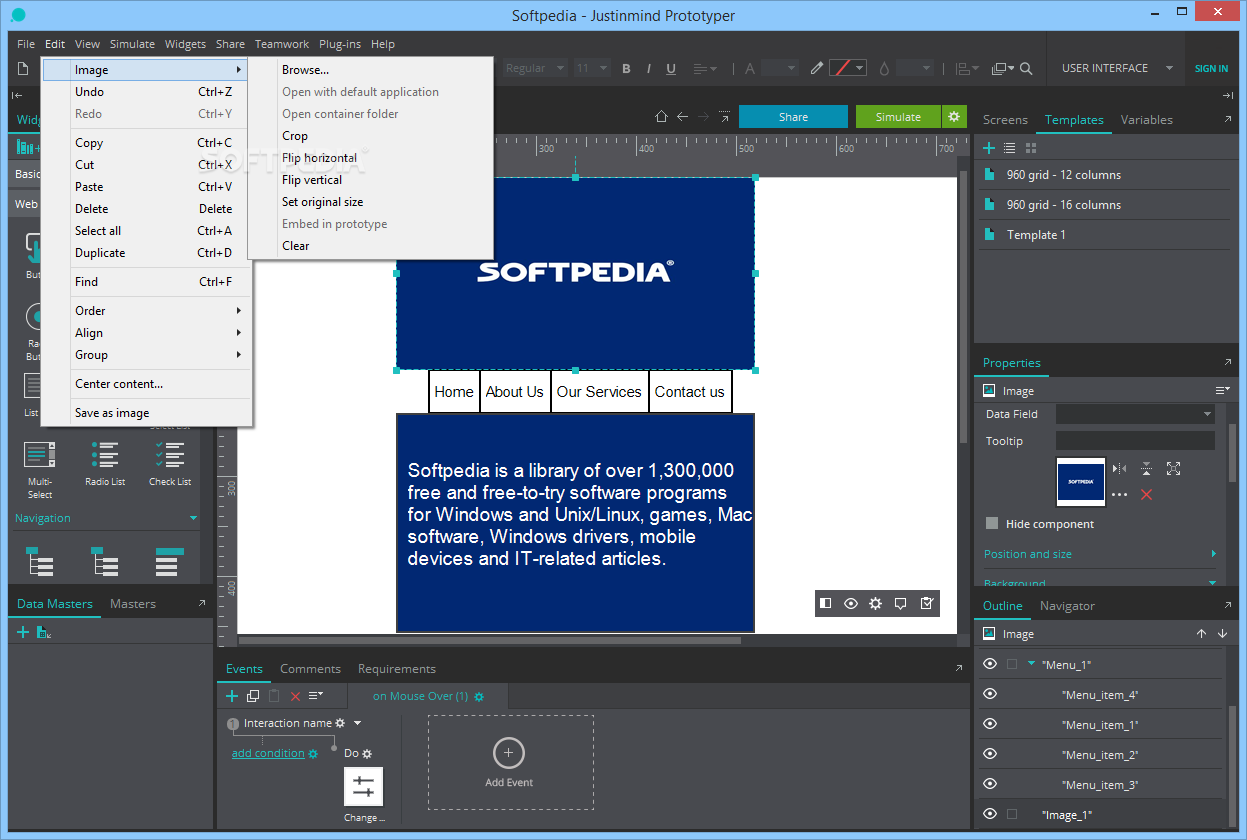Click gear icon beside on Mouse Over
The height and width of the screenshot is (840, 1247).
[479, 696]
